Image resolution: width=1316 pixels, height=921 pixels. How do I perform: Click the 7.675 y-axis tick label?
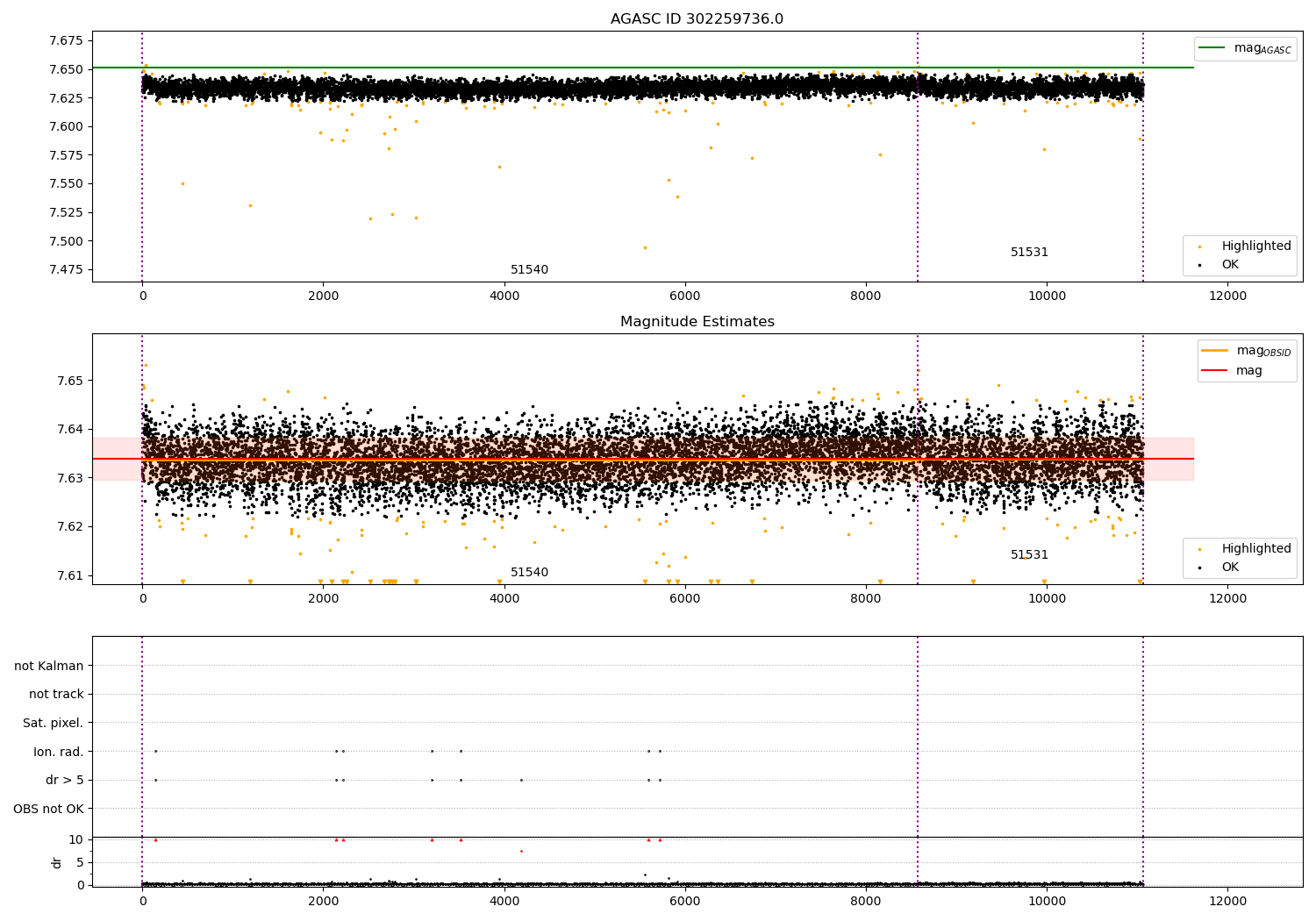[x=66, y=41]
